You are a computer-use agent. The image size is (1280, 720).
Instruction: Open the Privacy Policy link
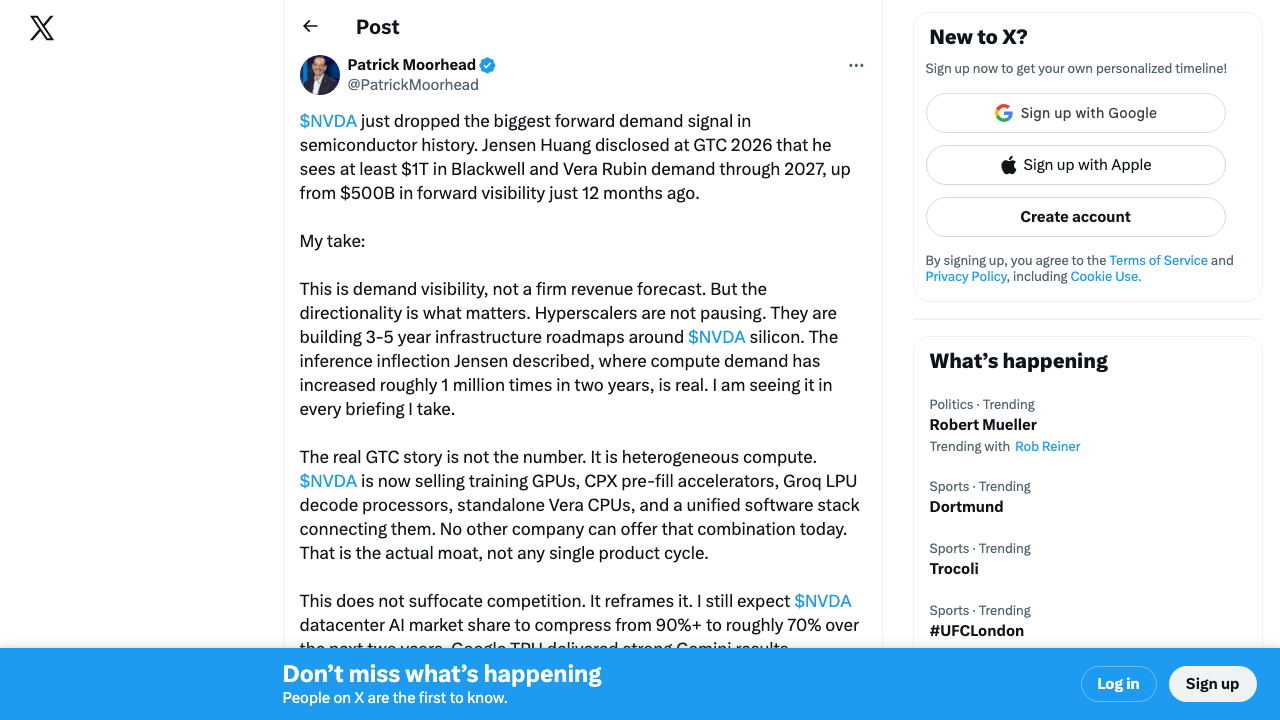pyautogui.click(x=966, y=276)
